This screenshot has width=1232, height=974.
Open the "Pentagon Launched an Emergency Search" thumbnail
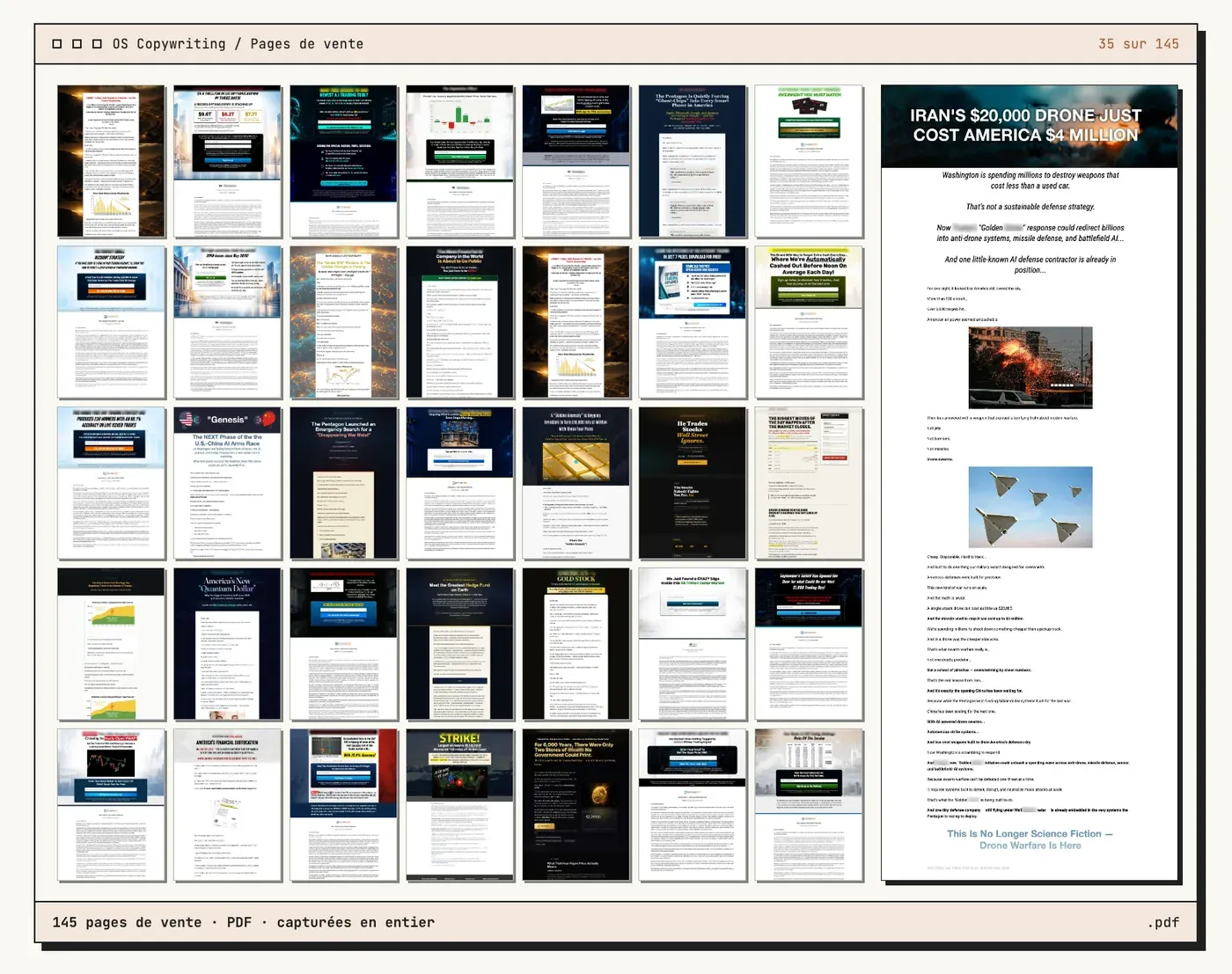(344, 483)
